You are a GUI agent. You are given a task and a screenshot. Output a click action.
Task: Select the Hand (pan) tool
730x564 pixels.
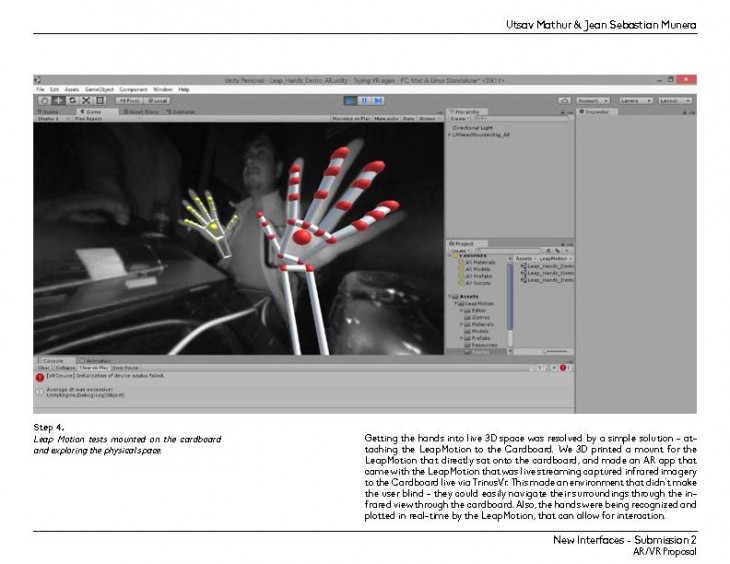(45, 100)
